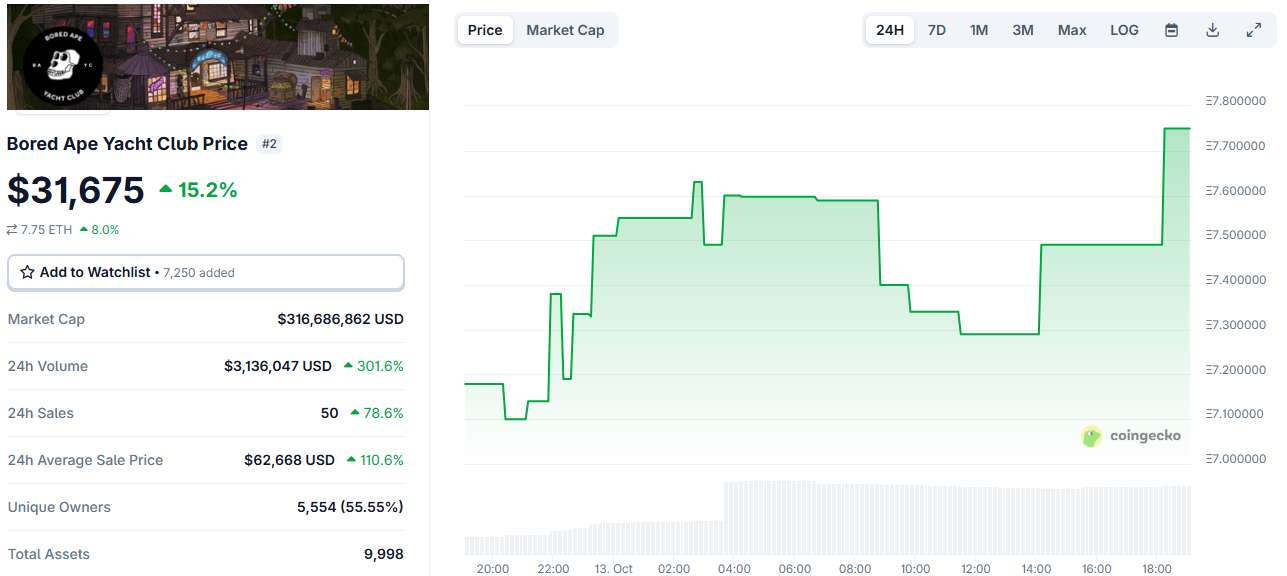Screen dimensions: 1287x576
Task: Click the ETH conversion arrows icon
Action: point(12,230)
